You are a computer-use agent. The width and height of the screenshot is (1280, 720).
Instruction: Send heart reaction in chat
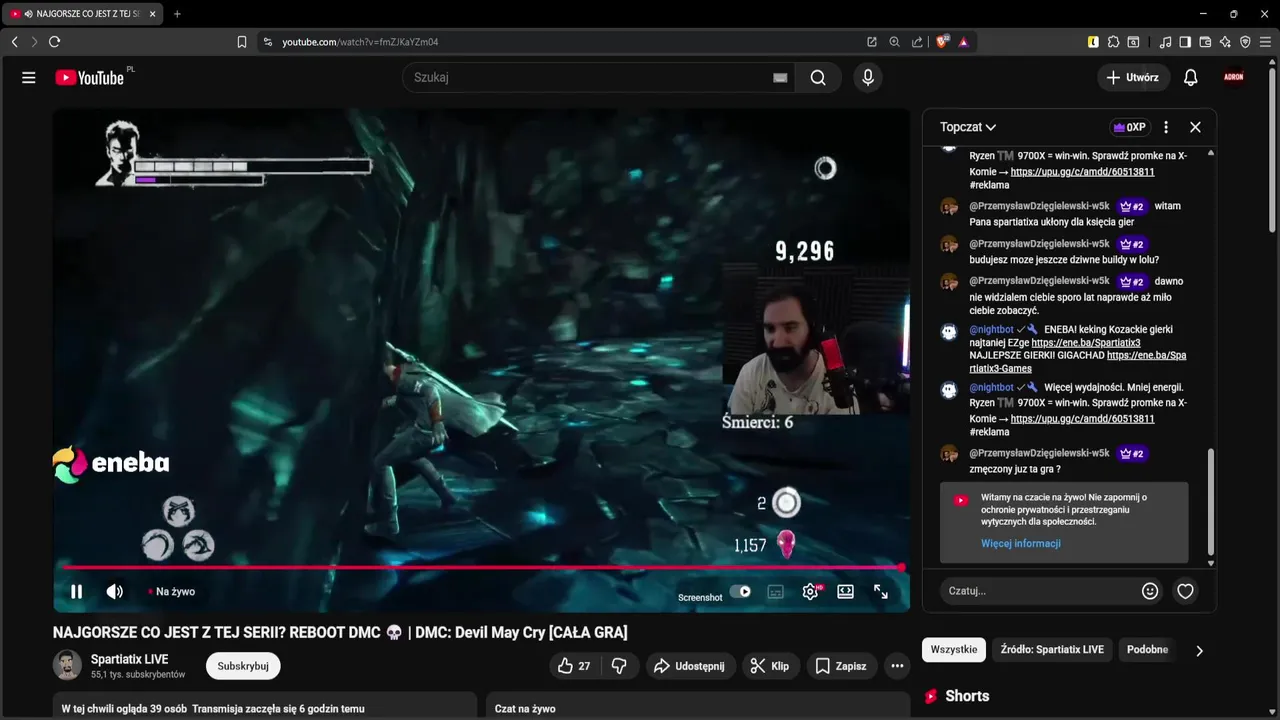pyautogui.click(x=1185, y=591)
